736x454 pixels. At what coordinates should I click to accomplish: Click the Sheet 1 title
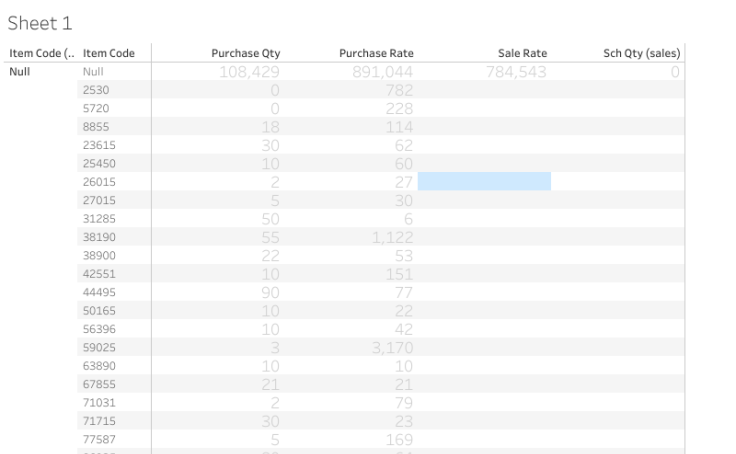click(x=40, y=23)
